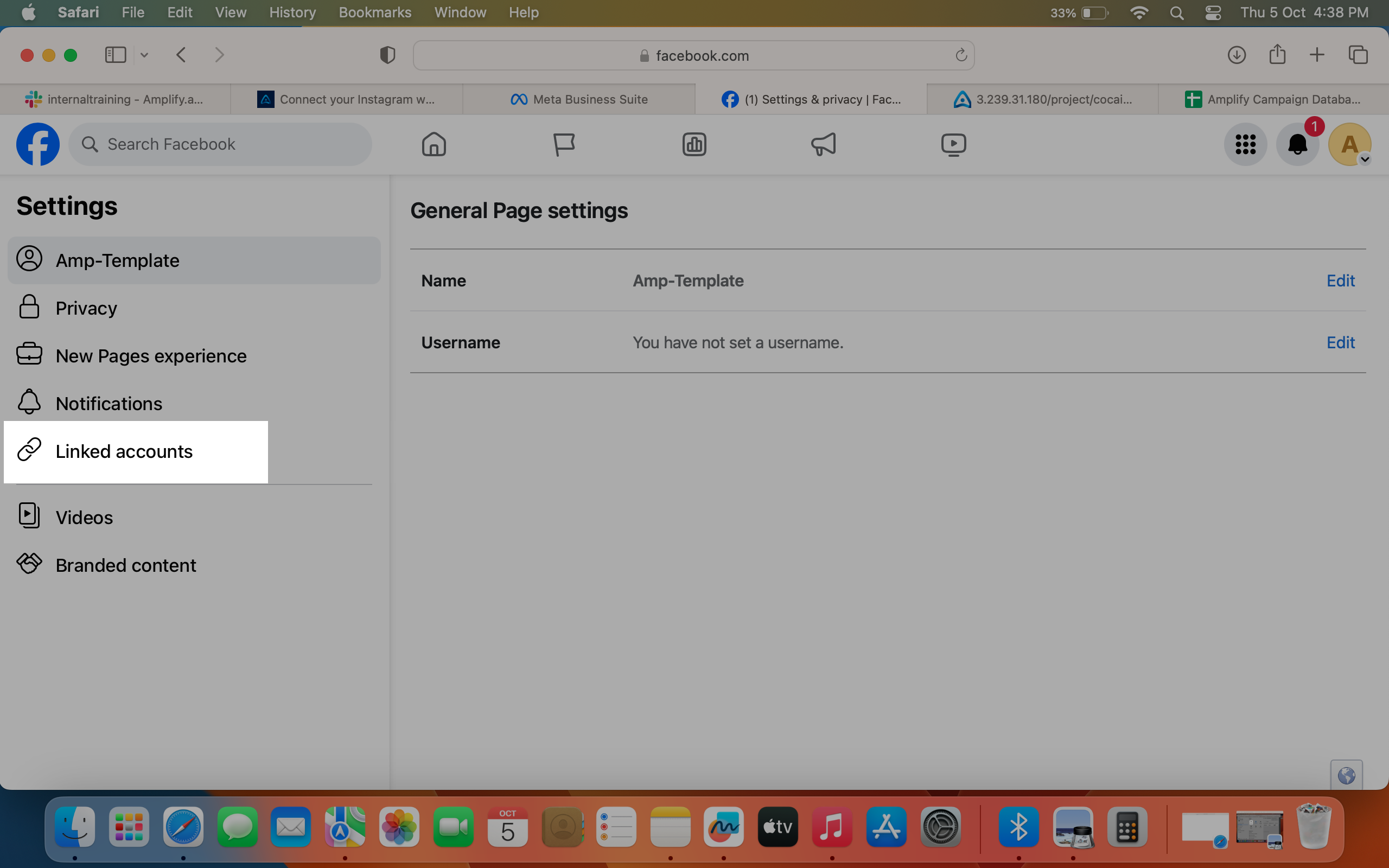Open the Facebook menu grid icon
The height and width of the screenshot is (868, 1389).
pos(1245,144)
